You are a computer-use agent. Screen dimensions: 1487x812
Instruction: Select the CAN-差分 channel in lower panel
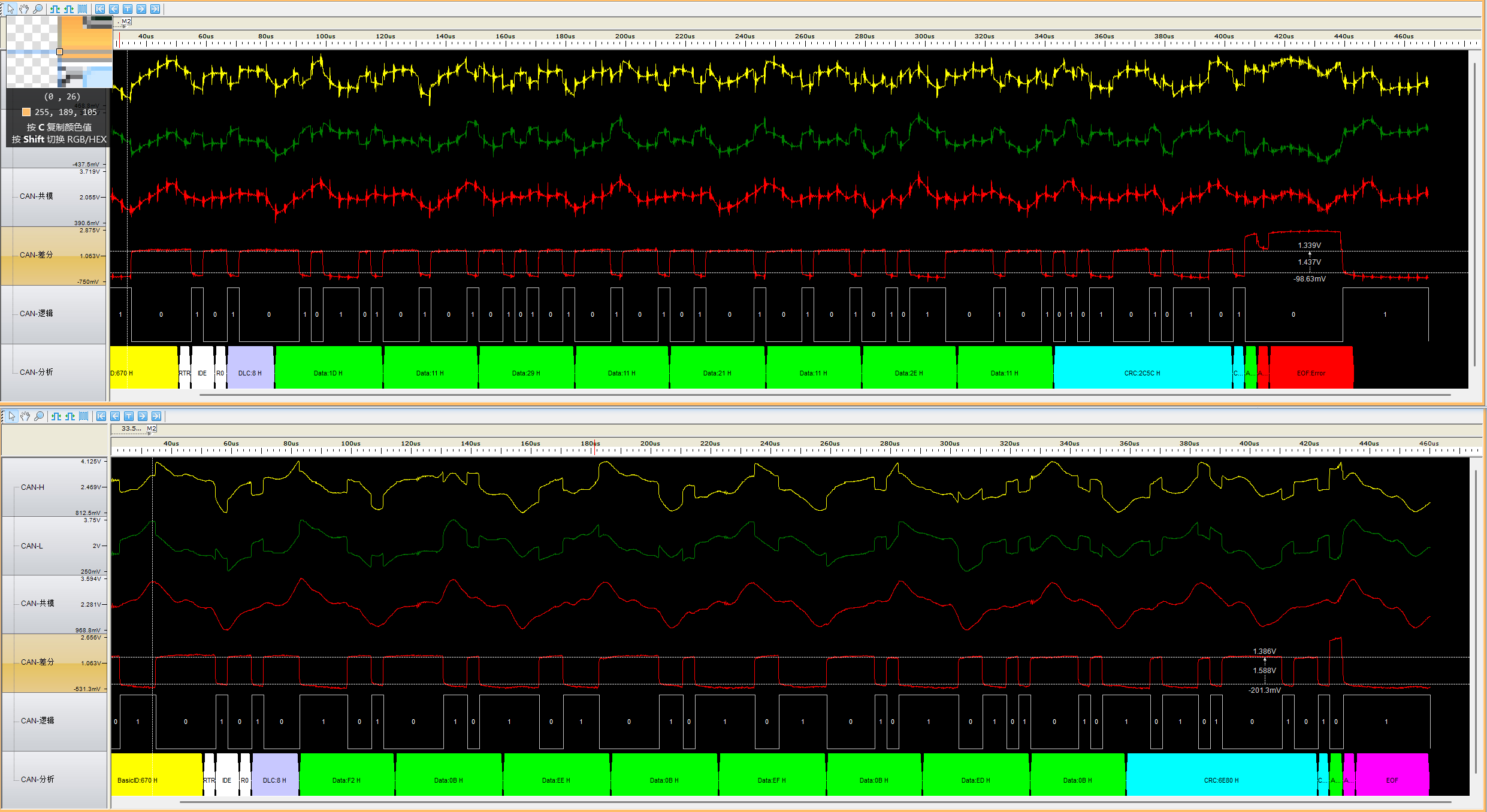37,662
